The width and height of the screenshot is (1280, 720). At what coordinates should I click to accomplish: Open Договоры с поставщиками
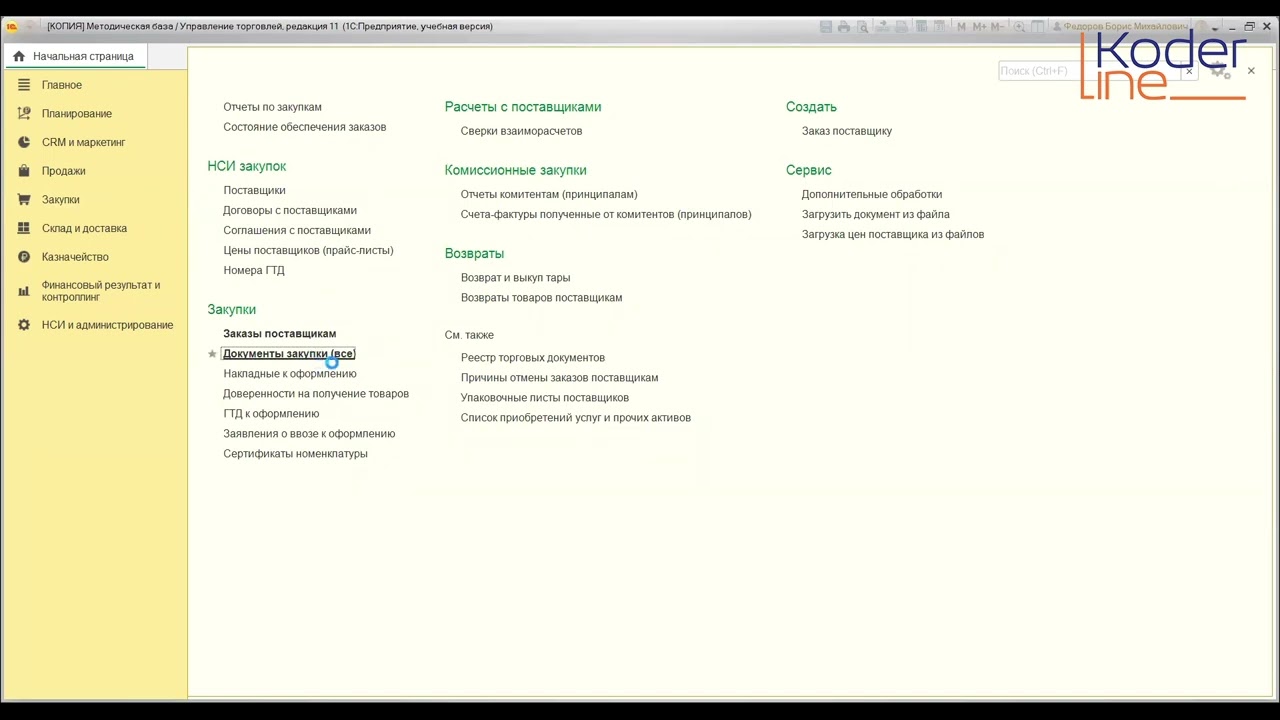coord(290,210)
